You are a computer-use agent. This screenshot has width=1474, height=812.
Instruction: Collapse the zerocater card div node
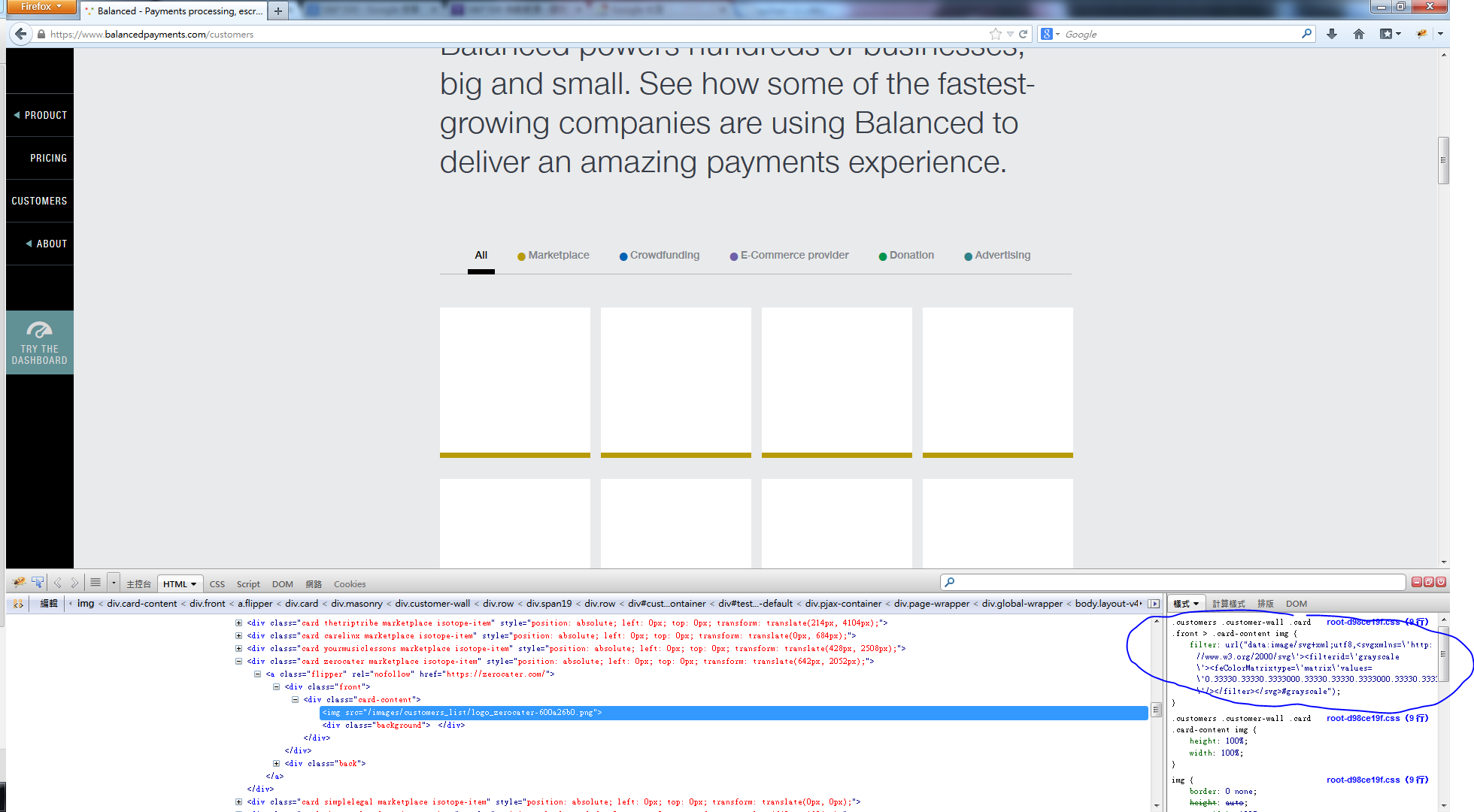tap(239, 662)
